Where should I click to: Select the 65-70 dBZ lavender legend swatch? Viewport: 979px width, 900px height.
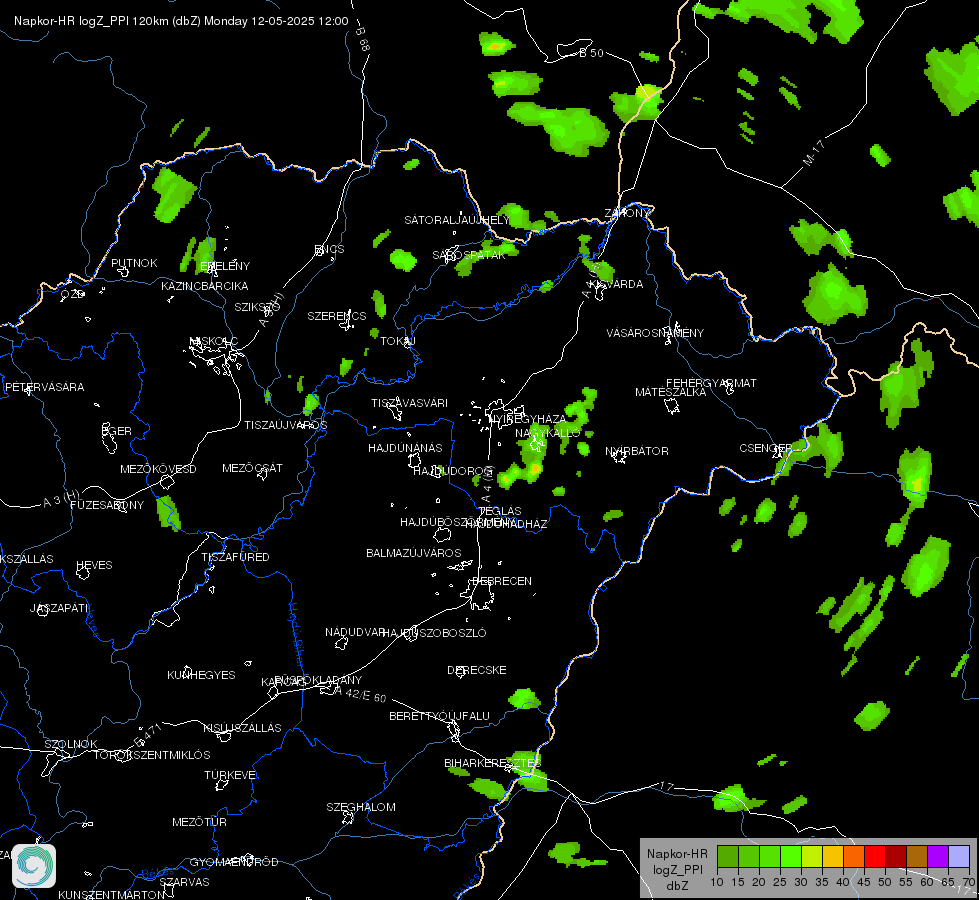tap(959, 856)
